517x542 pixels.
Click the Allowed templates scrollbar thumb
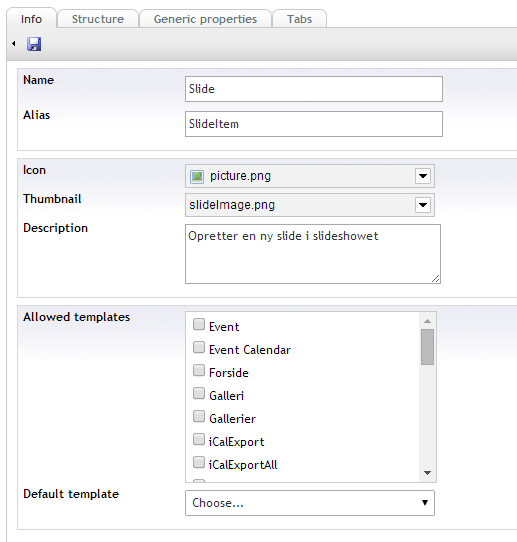tap(427, 347)
